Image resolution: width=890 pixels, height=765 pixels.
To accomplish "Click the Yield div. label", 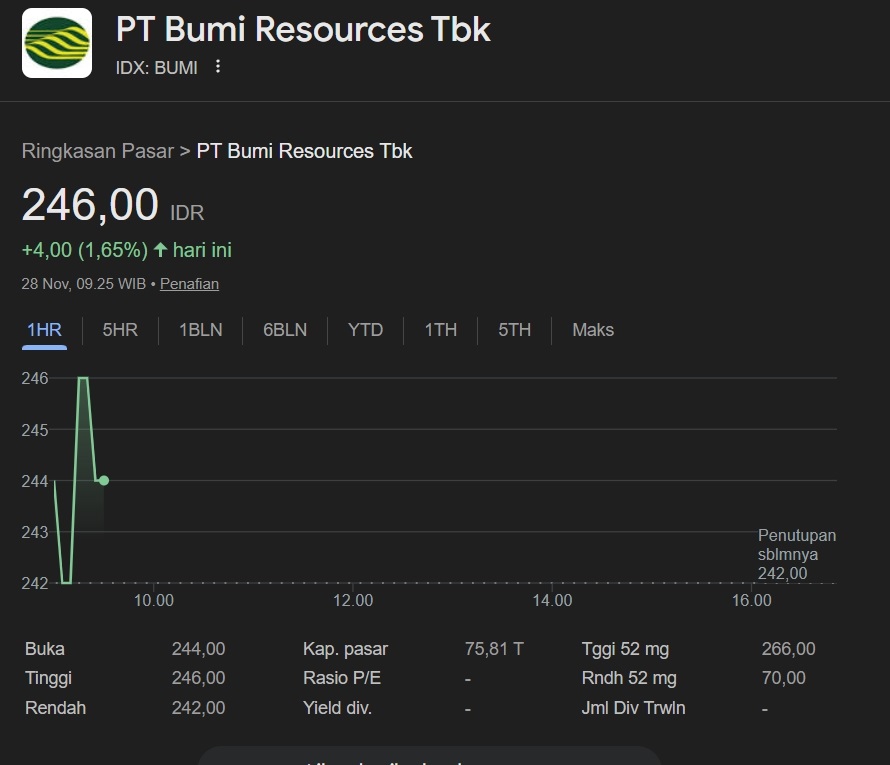I will point(337,708).
